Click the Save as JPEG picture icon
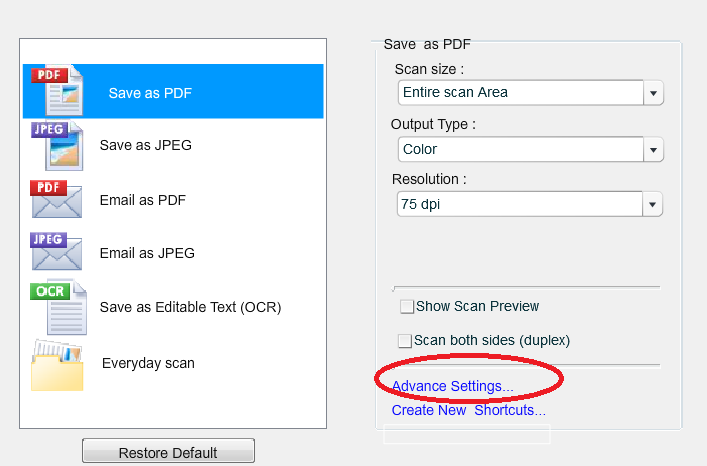707x466 pixels. click(59, 146)
